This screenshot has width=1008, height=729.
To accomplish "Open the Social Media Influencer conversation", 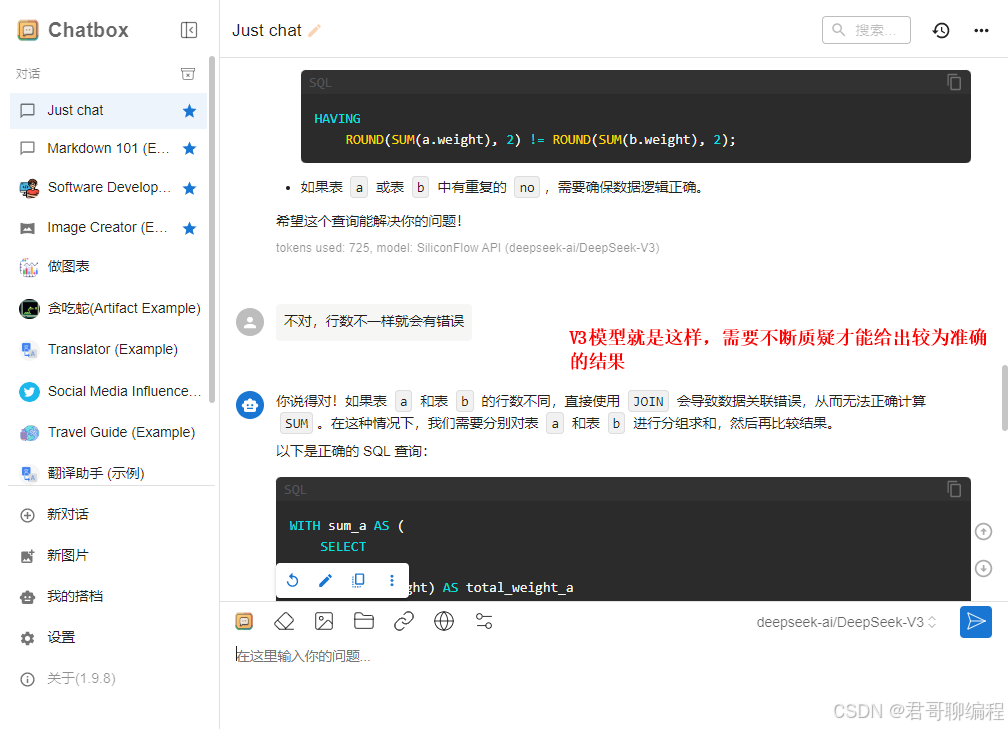I will (109, 391).
